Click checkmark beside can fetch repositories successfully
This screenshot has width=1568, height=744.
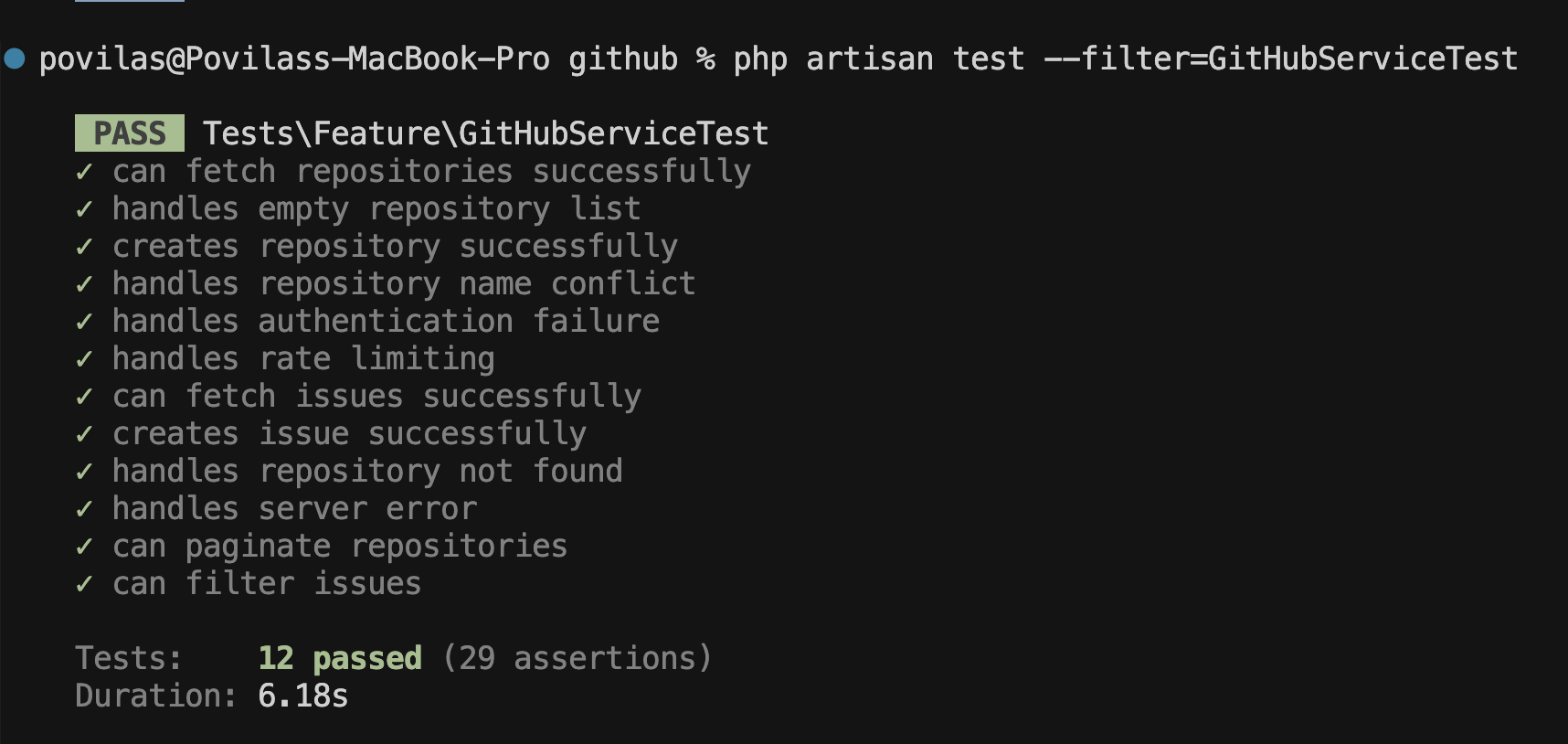coord(84,172)
